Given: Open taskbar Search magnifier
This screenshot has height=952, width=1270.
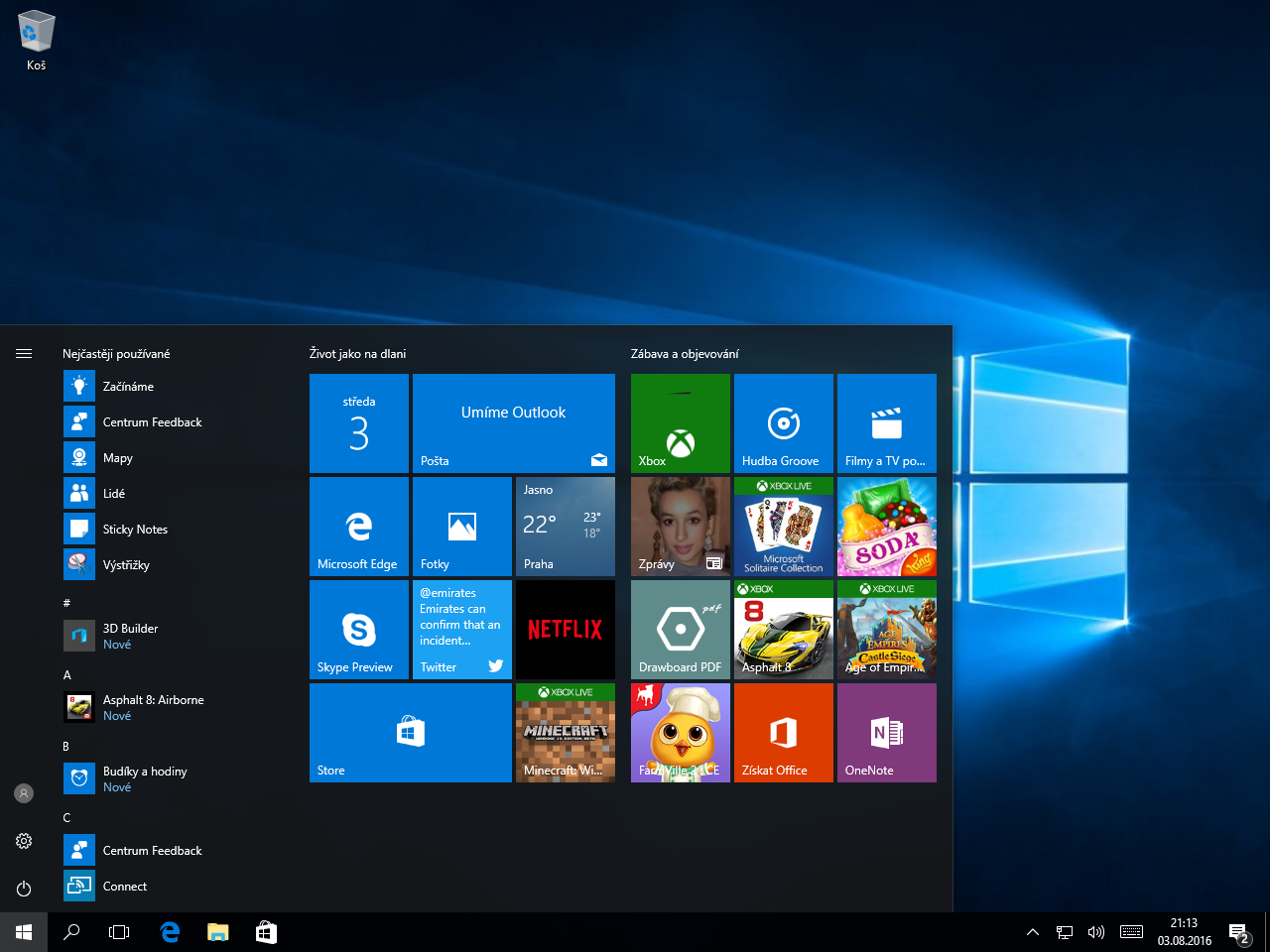Looking at the screenshot, I should point(71,932).
